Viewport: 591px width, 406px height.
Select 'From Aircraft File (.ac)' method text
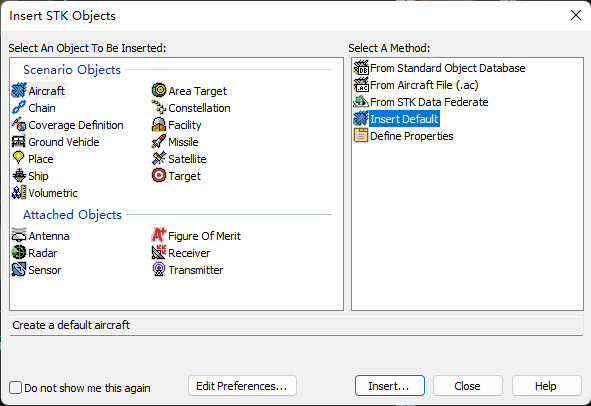pyautogui.click(x=424, y=85)
